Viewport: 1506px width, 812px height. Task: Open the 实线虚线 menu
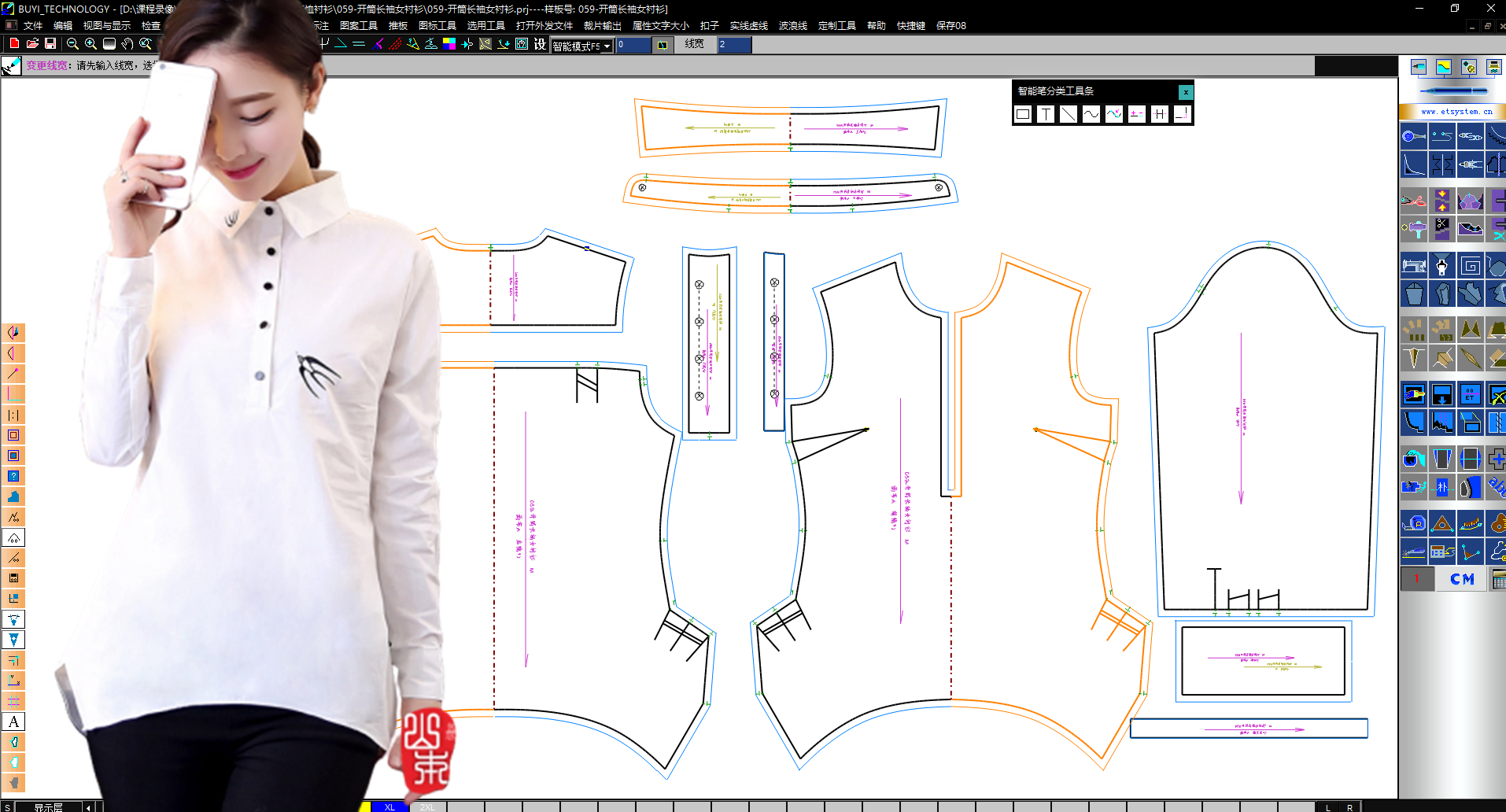click(749, 25)
